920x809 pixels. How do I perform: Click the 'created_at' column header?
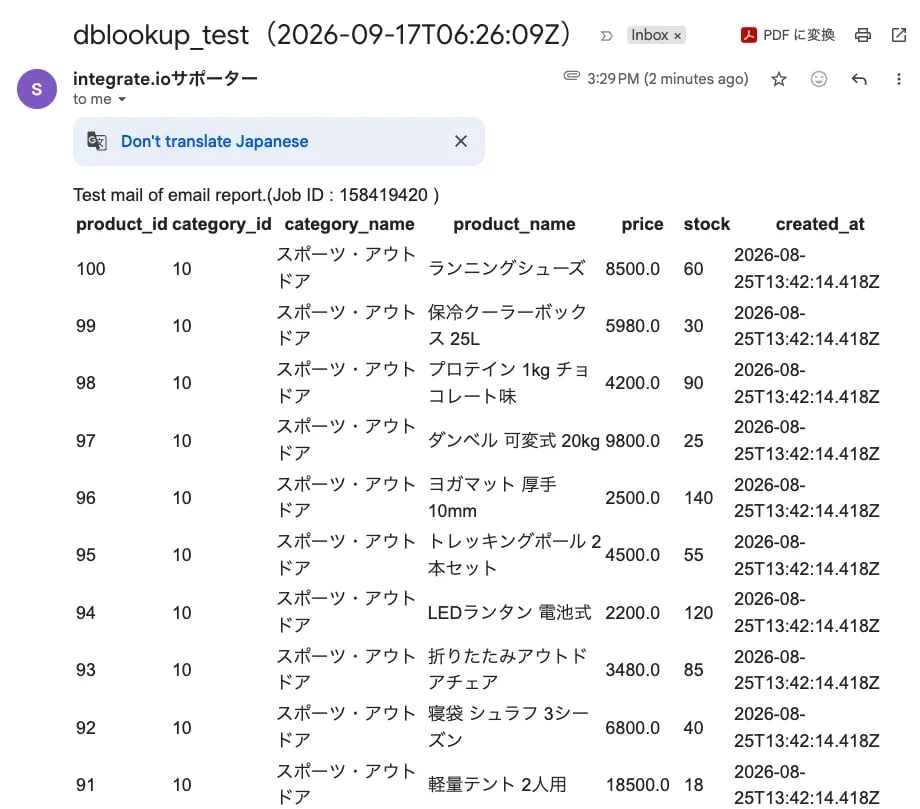tap(820, 224)
